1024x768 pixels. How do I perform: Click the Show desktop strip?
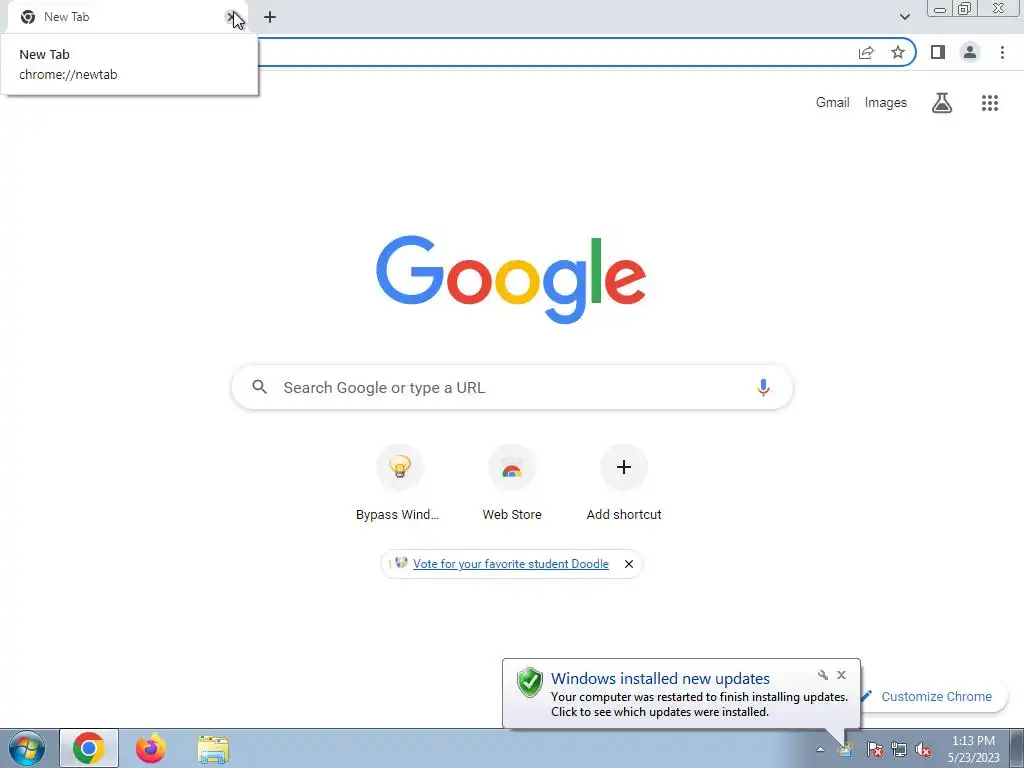1017,748
